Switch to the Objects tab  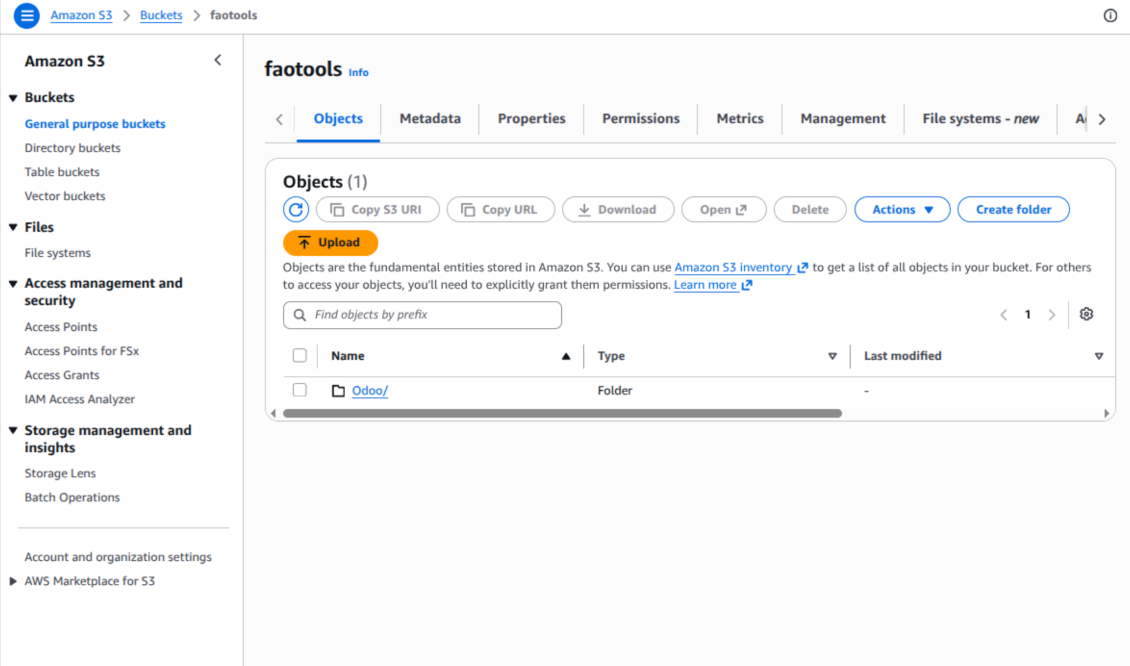click(338, 119)
